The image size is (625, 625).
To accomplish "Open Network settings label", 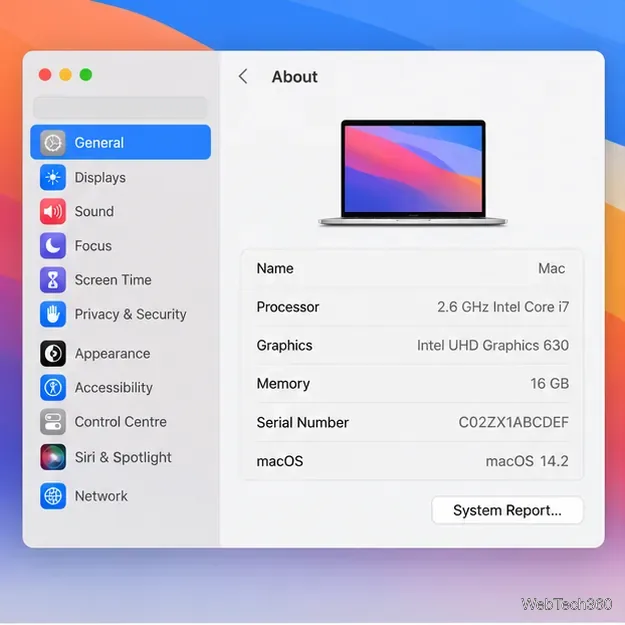I will (x=101, y=496).
